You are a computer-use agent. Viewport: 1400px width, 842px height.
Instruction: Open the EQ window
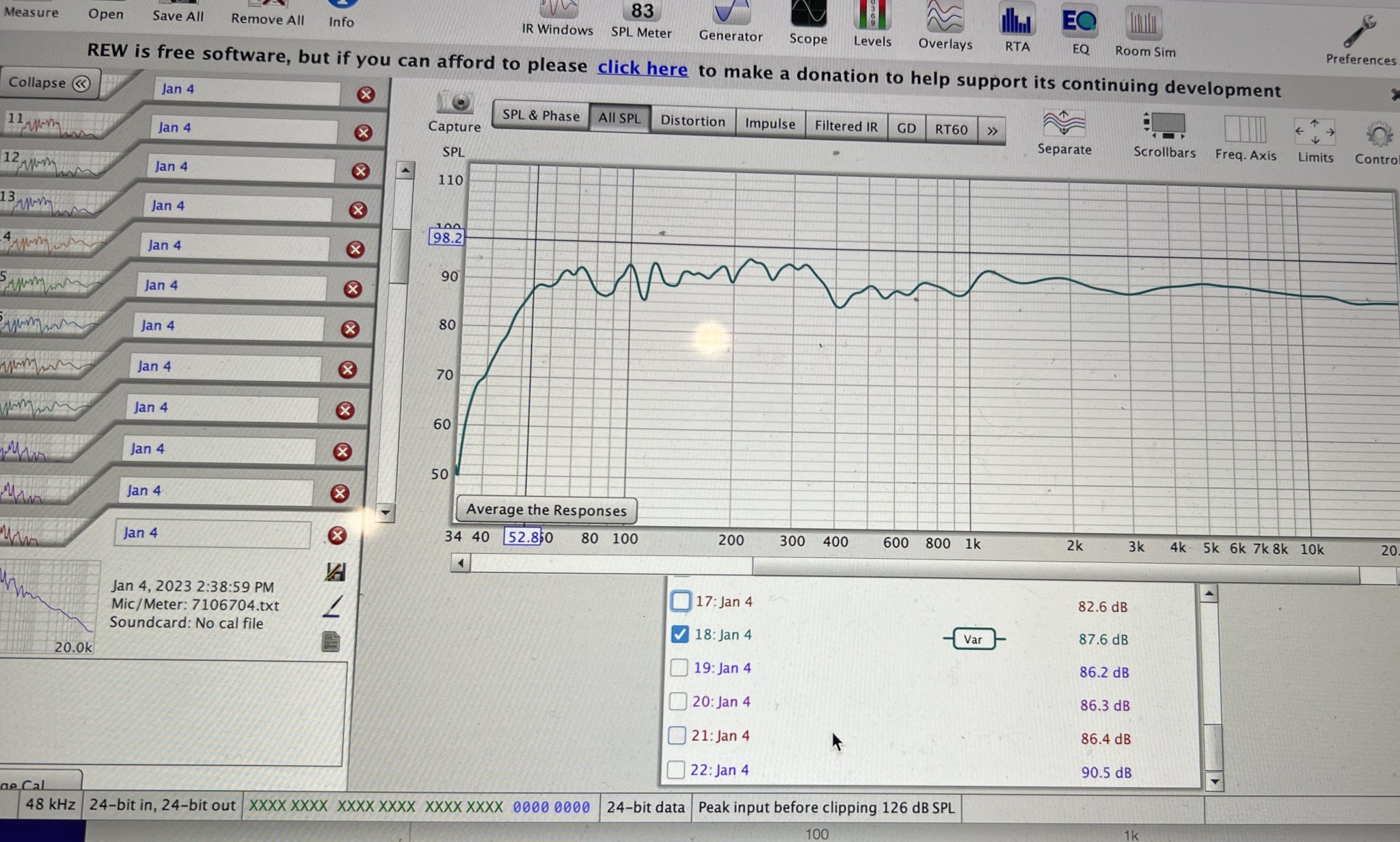(1080, 29)
